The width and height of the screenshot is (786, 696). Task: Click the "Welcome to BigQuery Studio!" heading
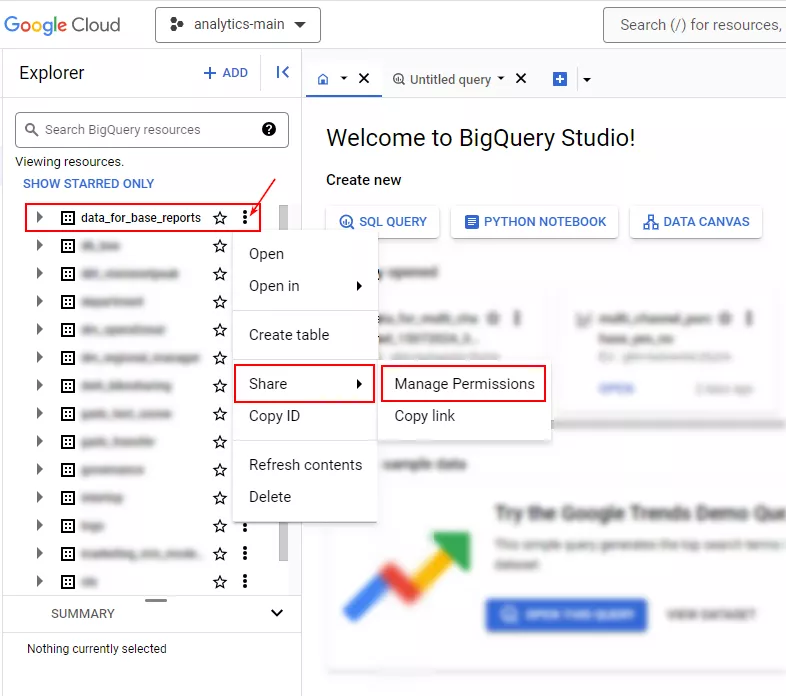point(481,138)
